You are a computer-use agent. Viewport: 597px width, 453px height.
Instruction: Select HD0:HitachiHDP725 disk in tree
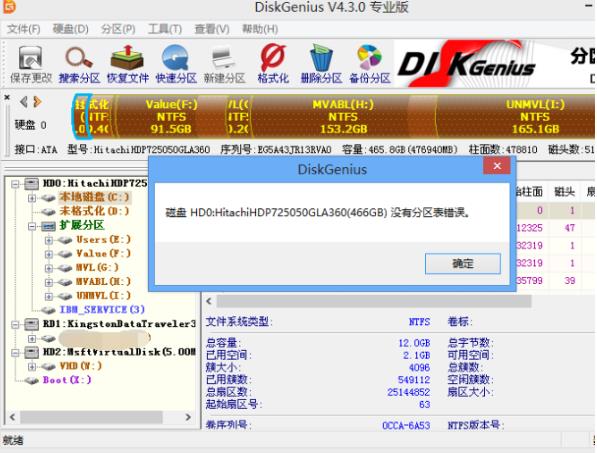tap(95, 183)
